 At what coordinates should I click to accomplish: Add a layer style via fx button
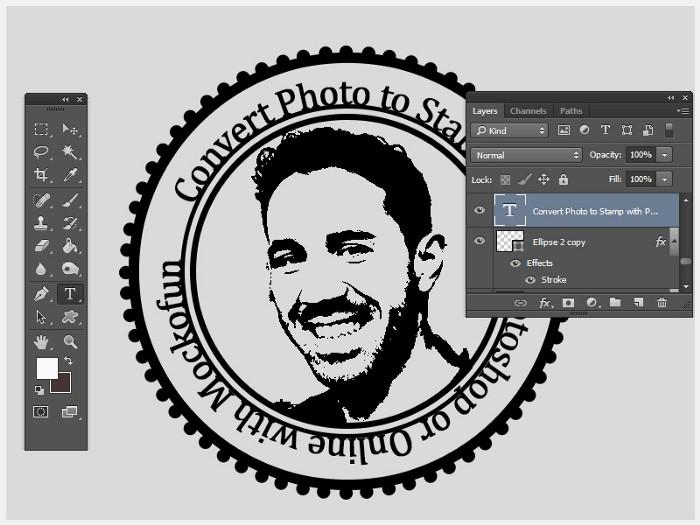(544, 303)
